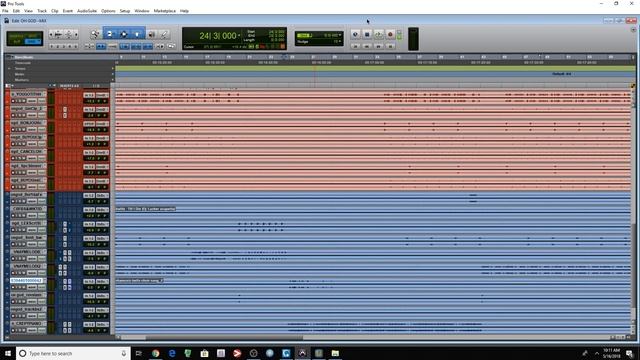This screenshot has height=360, width=640.
Task: Click the CANCELOK track name
Action: coord(26,151)
